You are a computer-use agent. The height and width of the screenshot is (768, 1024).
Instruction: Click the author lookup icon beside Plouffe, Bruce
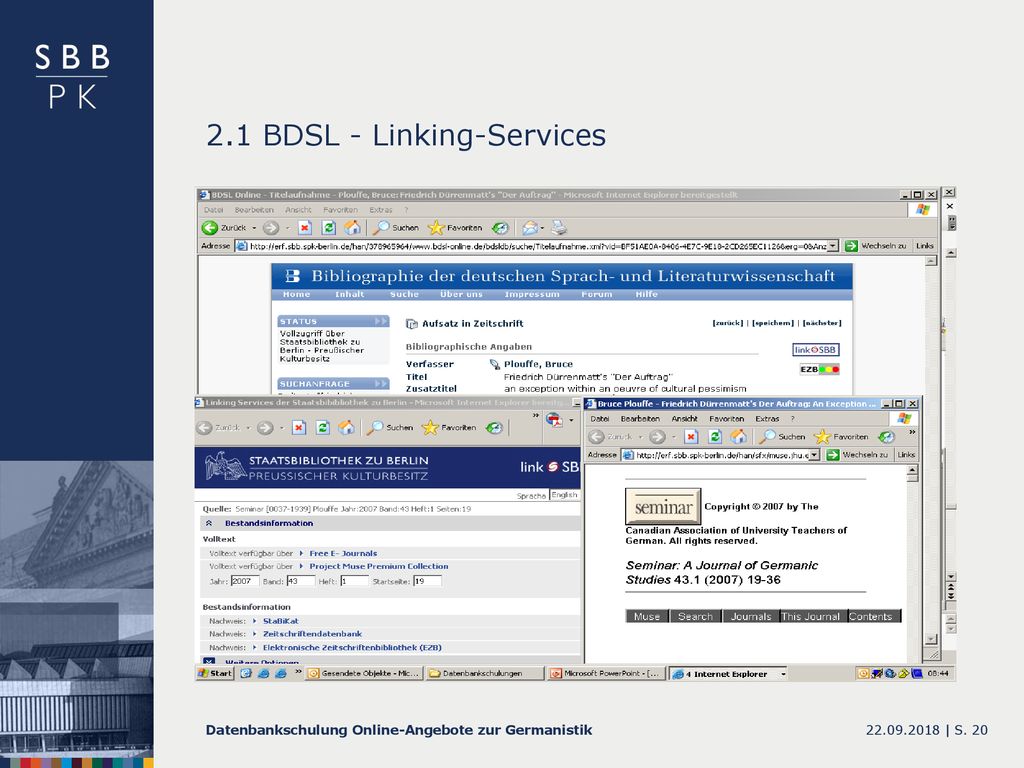click(494, 364)
